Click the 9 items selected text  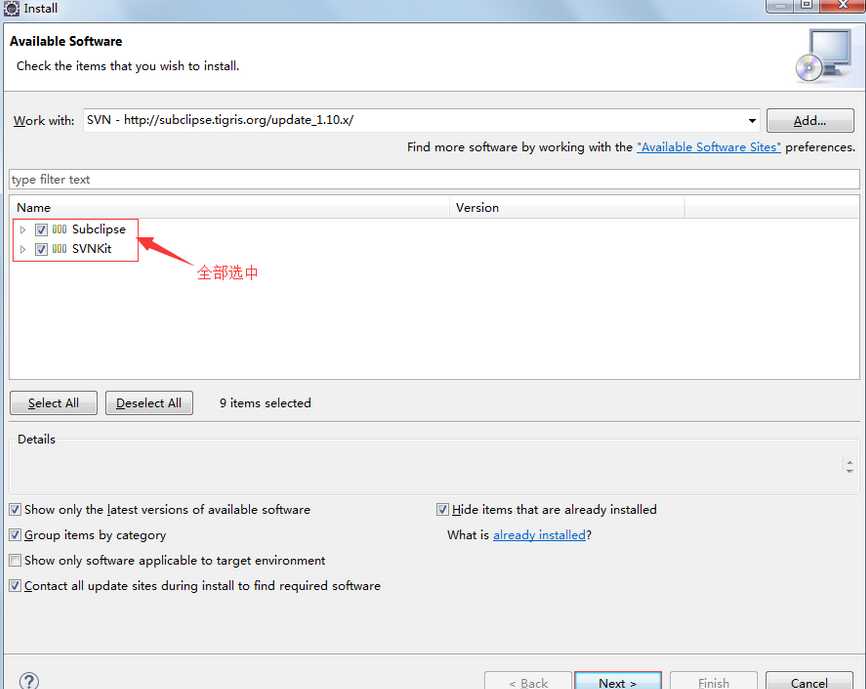coord(265,403)
